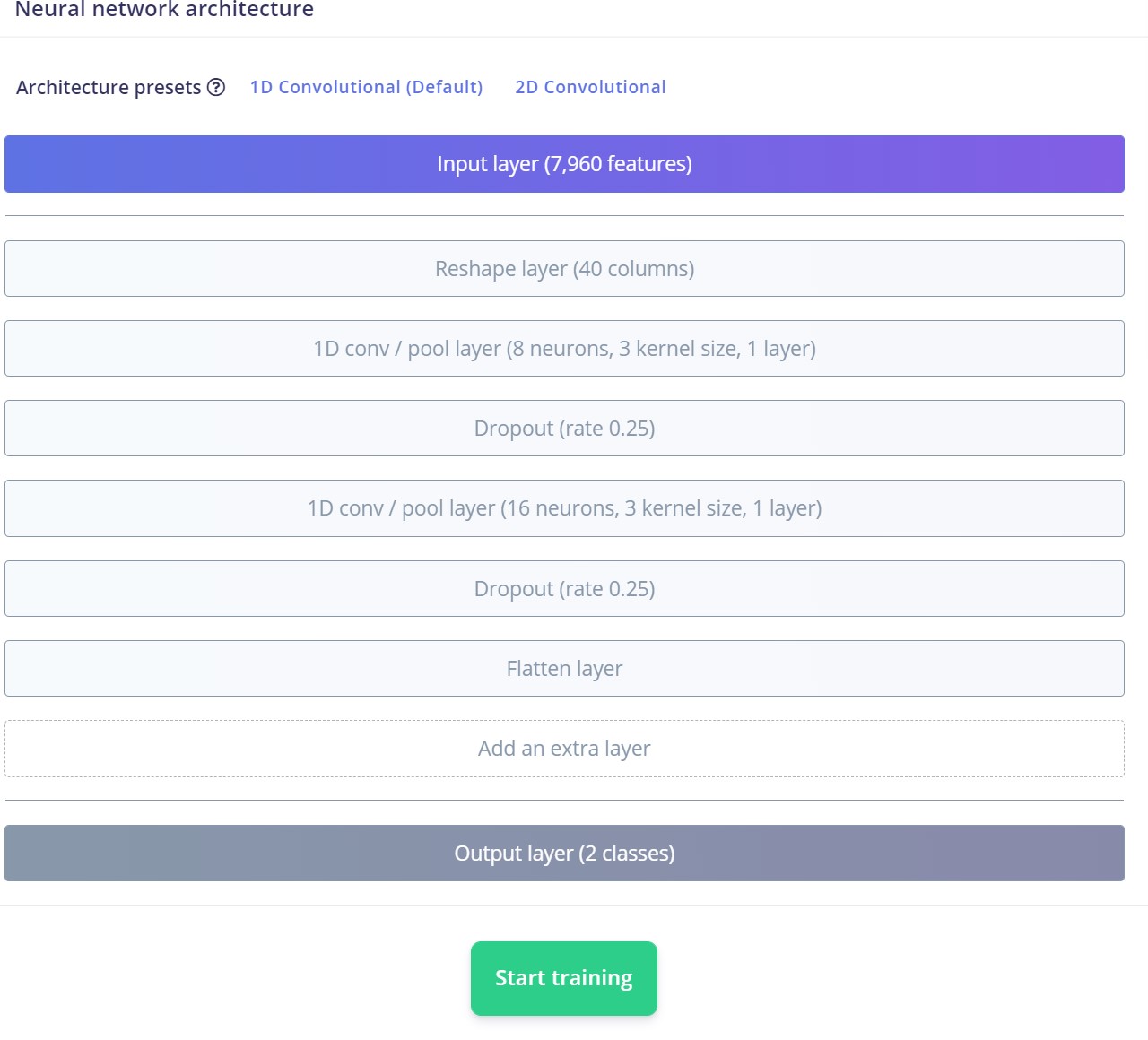1148x1040 pixels.
Task: Open the 16 neurons 1D conv/pool layer
Action: 564,508
